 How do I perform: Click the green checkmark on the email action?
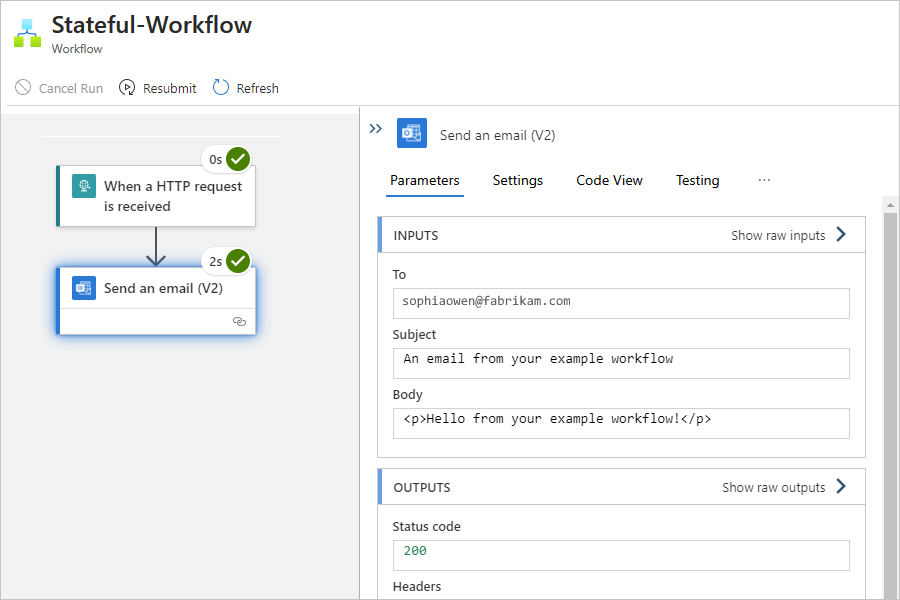point(238,262)
